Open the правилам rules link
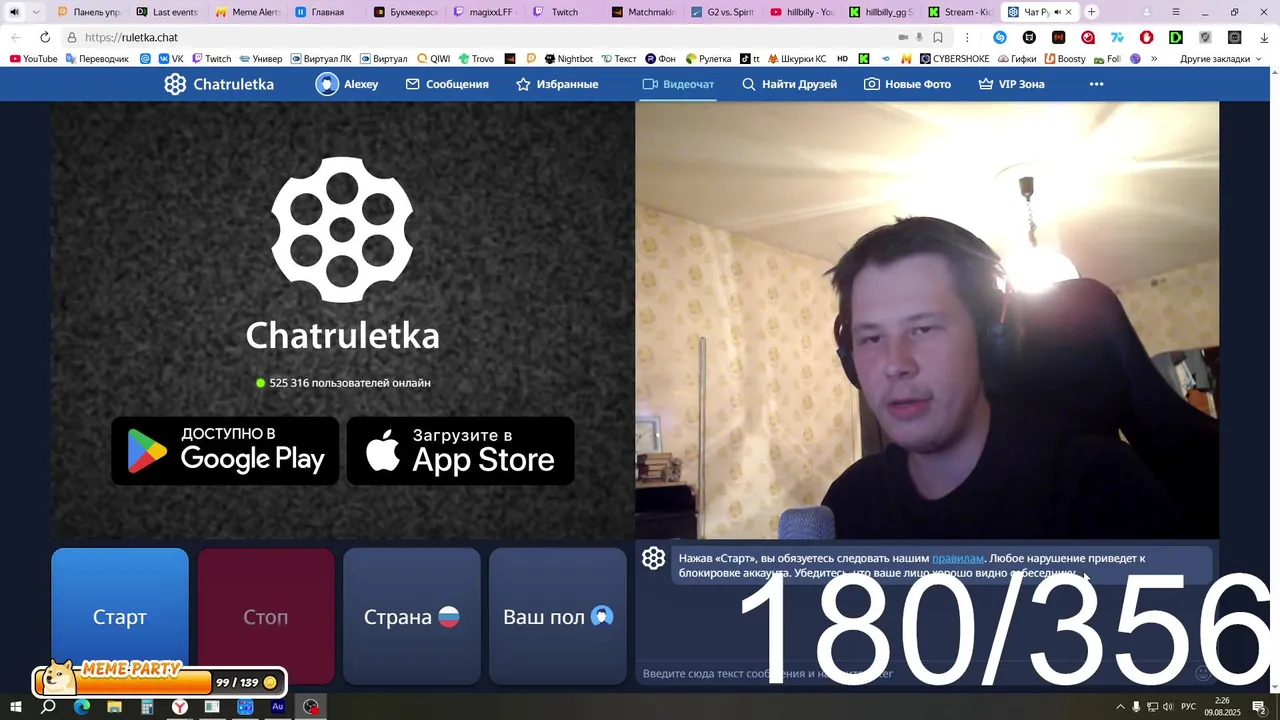Viewport: 1280px width, 720px height. click(x=958, y=558)
